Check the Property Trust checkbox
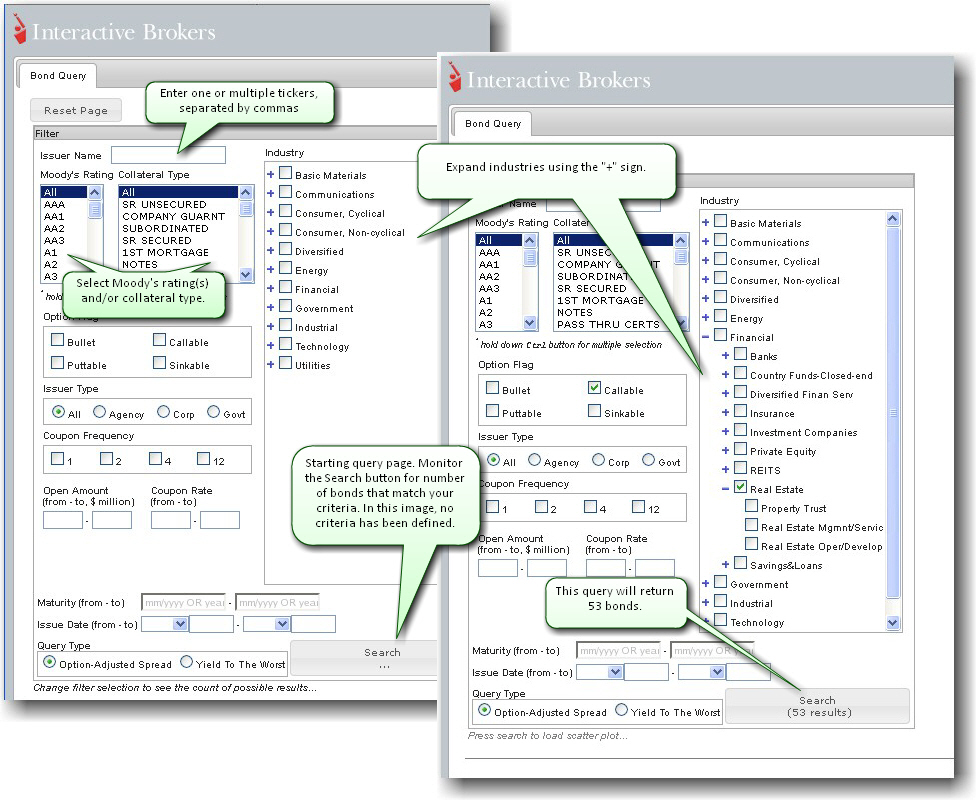The image size is (976, 800). 752,507
